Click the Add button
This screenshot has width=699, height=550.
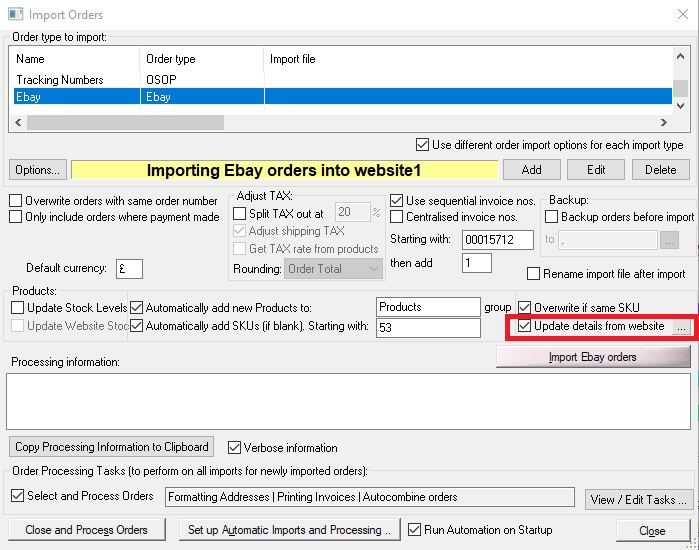pos(531,170)
